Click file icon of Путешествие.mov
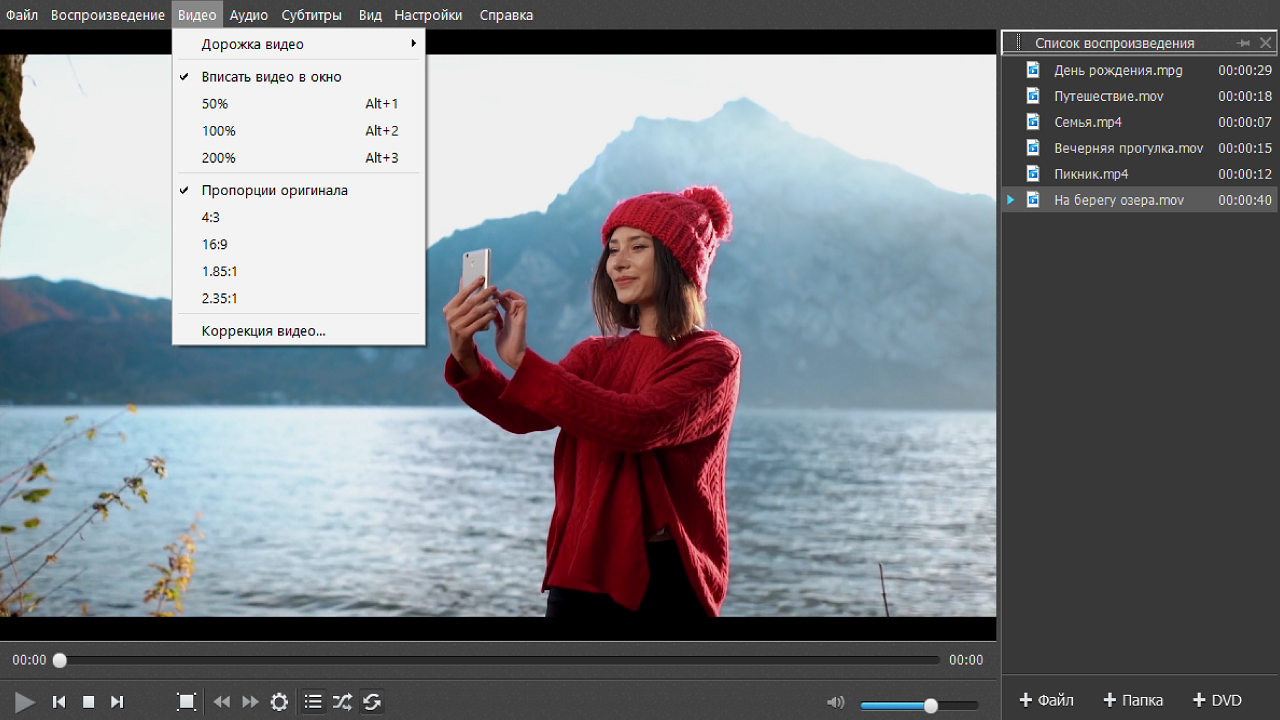This screenshot has height=720, width=1280. pos(1033,96)
